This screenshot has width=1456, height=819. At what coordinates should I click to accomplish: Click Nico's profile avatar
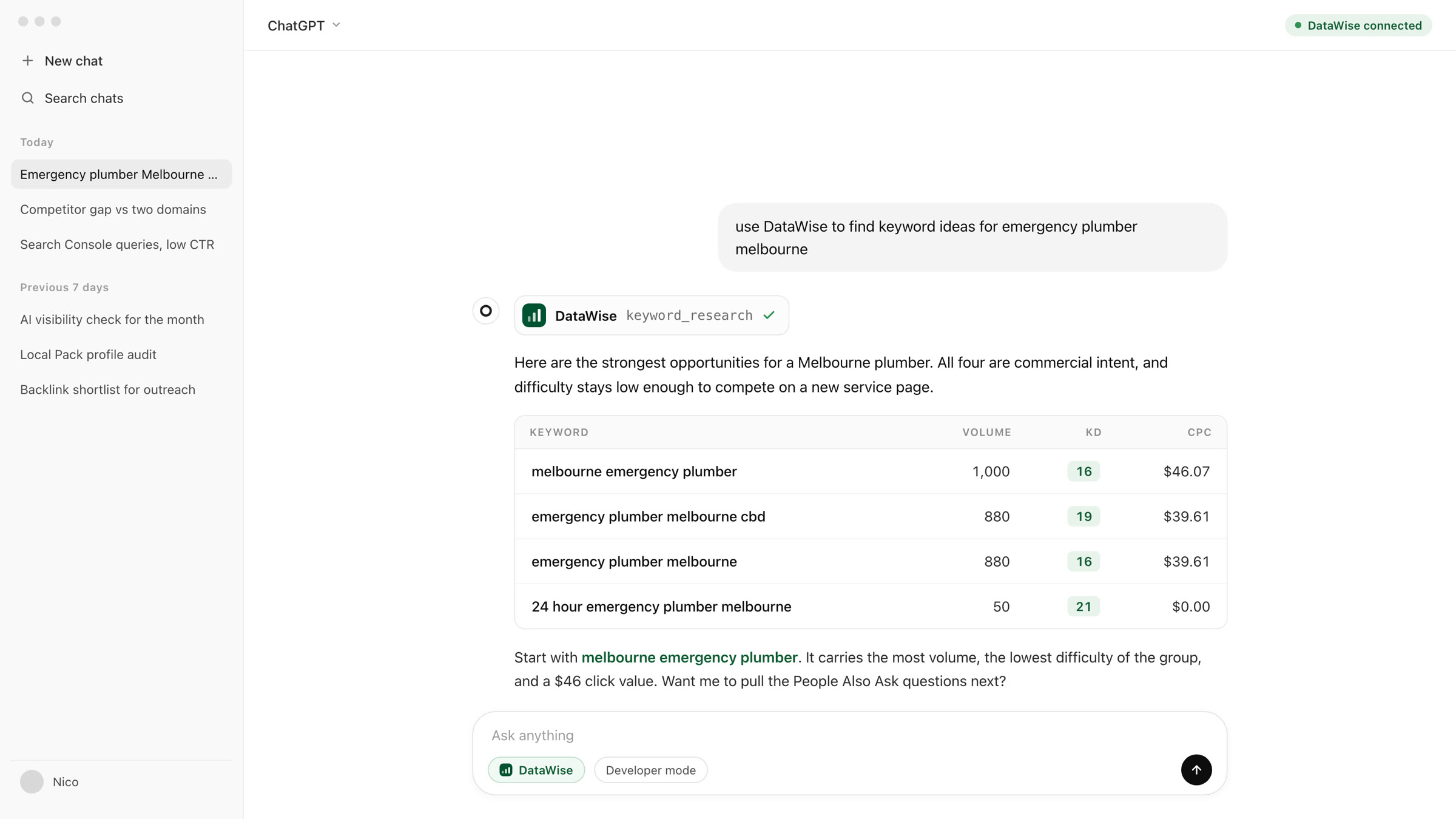32,781
